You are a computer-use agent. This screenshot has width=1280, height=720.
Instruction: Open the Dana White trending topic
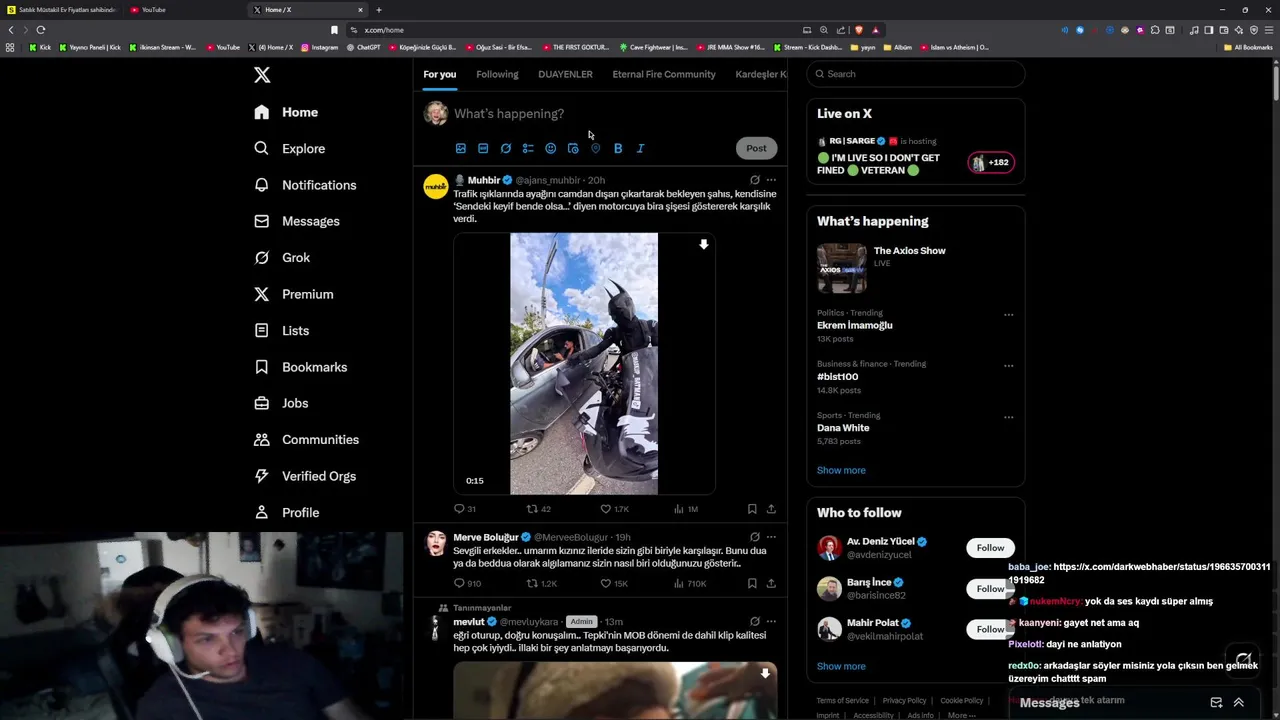point(843,428)
